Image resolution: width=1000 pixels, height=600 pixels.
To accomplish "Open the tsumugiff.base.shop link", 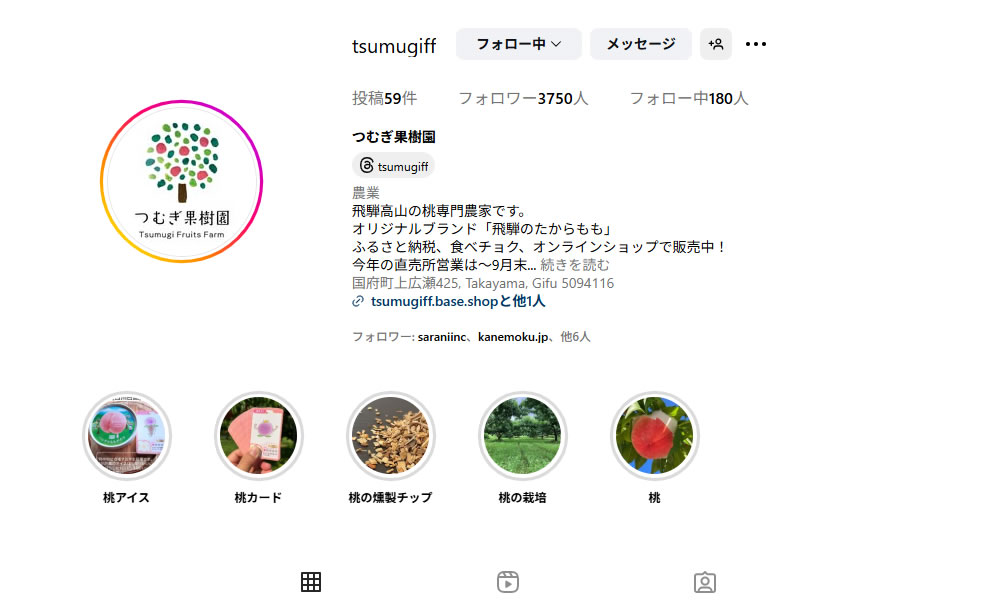I will 434,301.
